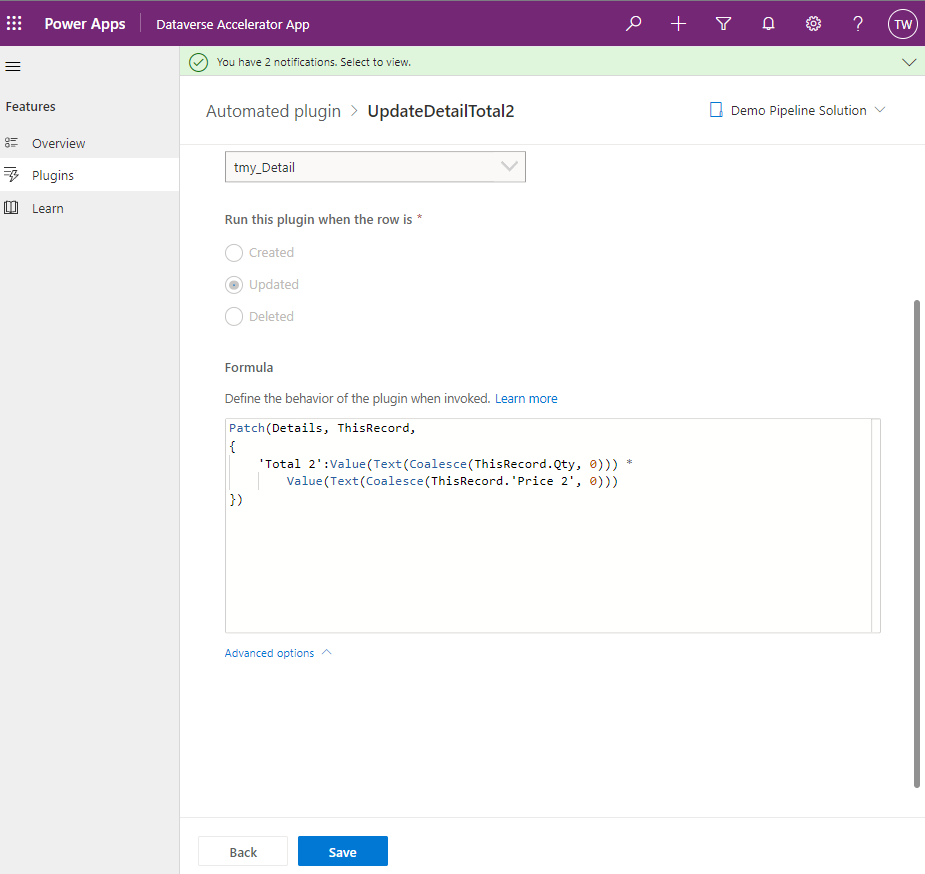
Task: Click the Save button
Action: click(x=343, y=852)
